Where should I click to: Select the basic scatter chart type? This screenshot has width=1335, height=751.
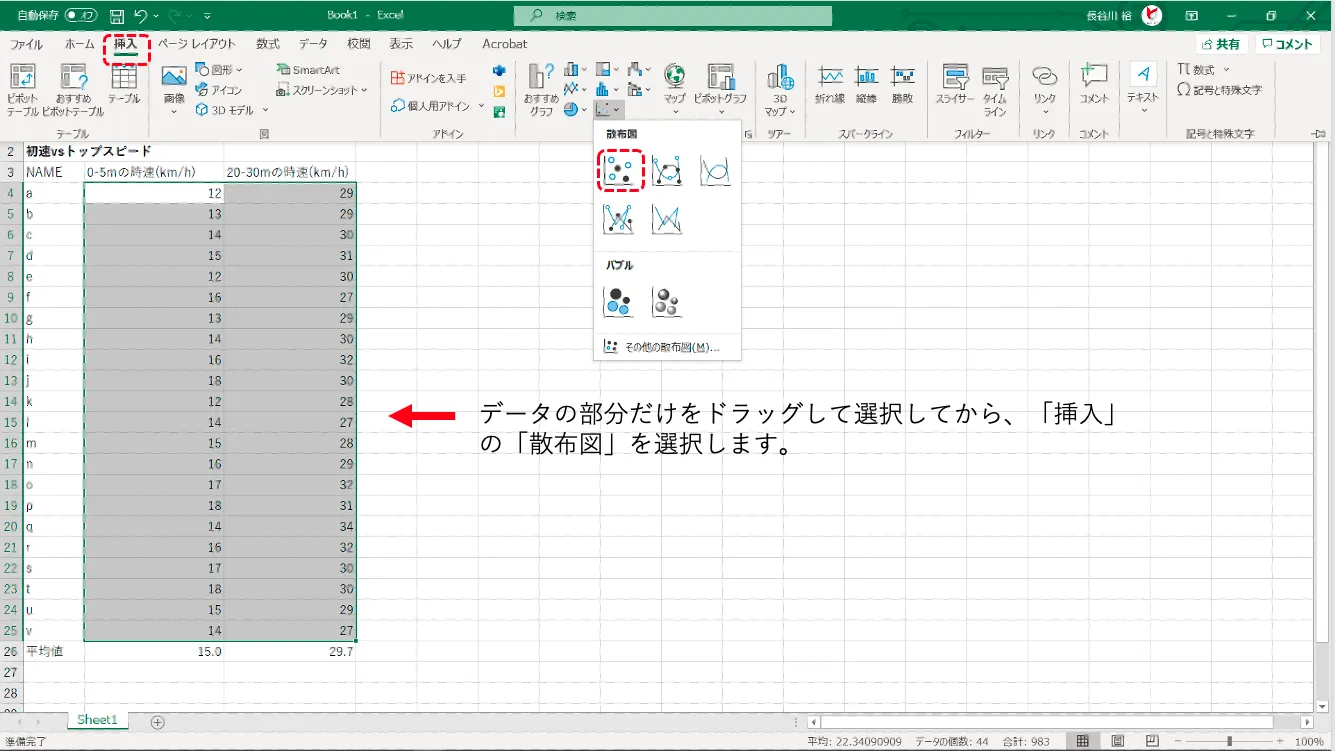click(x=619, y=171)
